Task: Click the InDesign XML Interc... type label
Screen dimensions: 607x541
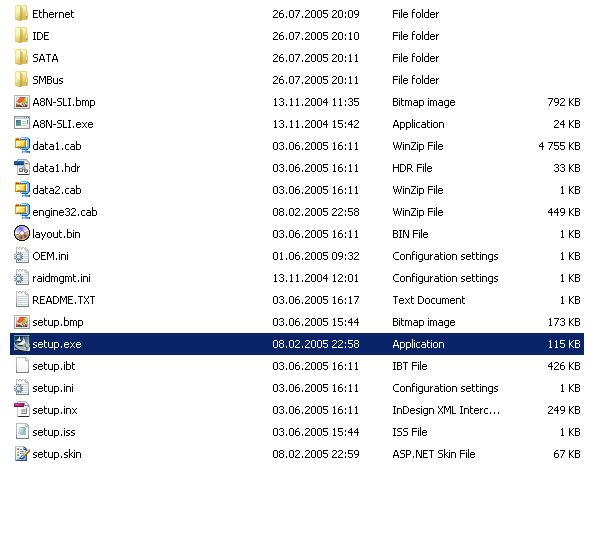Action: (x=446, y=410)
